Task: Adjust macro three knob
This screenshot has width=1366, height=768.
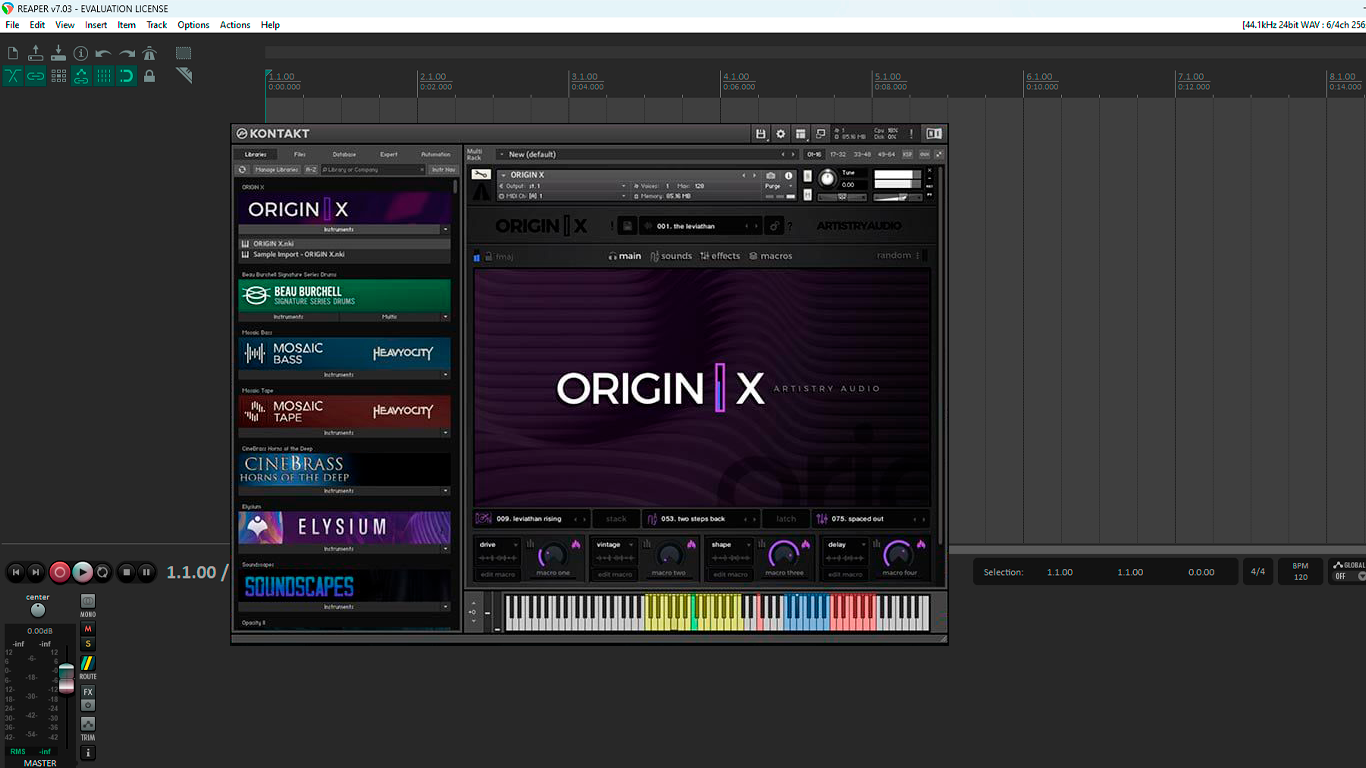Action: coord(783,554)
